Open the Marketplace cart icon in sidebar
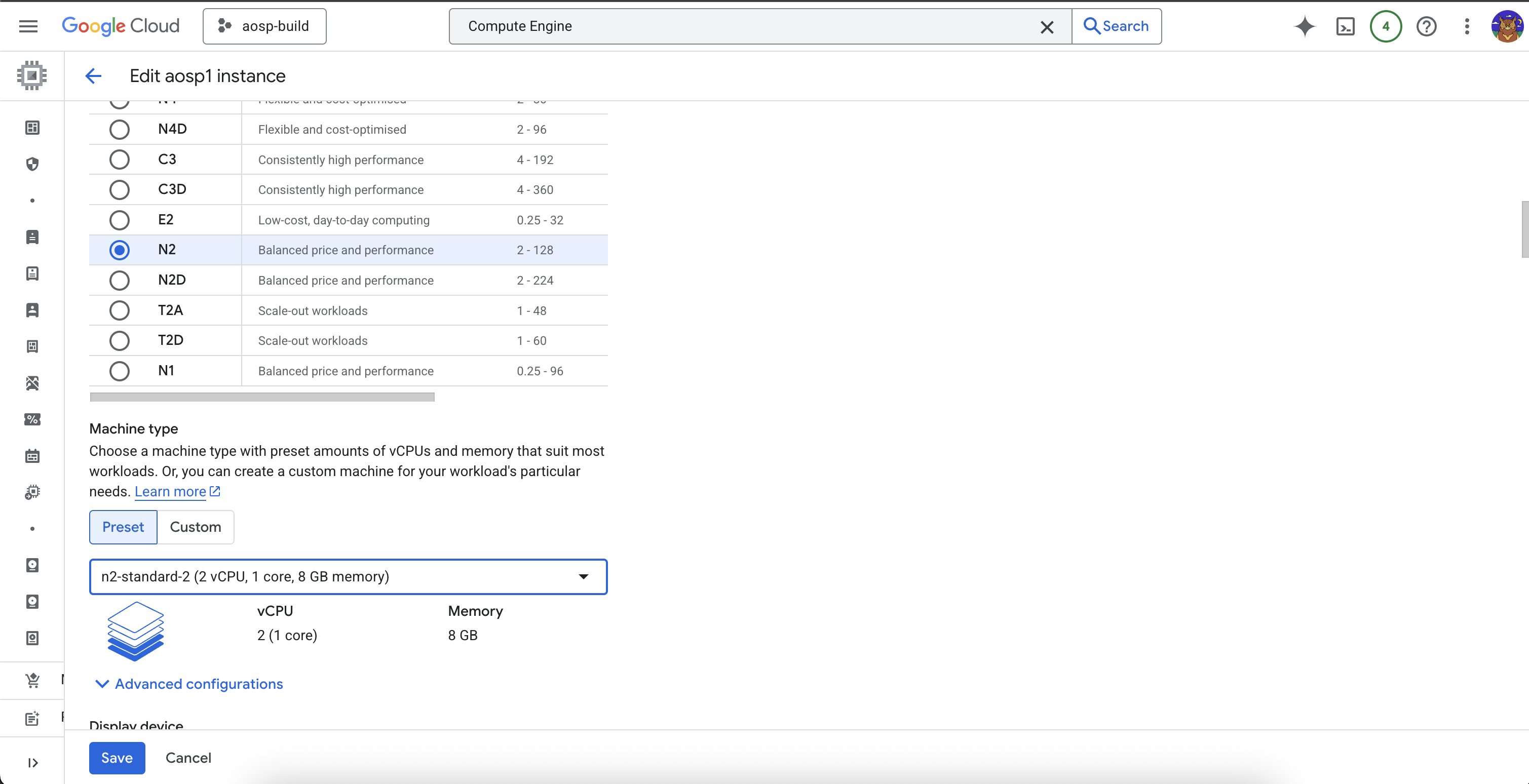The height and width of the screenshot is (784, 1529). coord(32,680)
